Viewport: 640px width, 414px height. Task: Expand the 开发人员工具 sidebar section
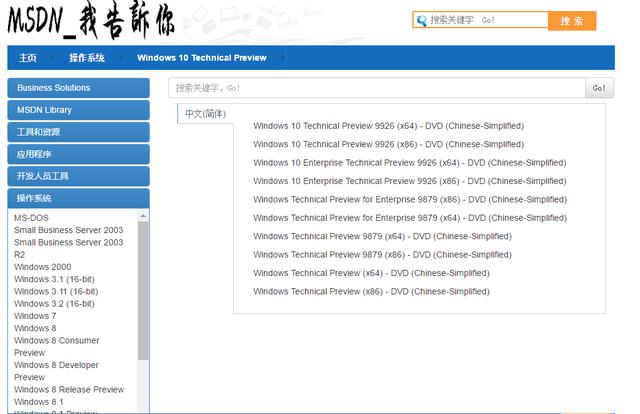(78, 176)
